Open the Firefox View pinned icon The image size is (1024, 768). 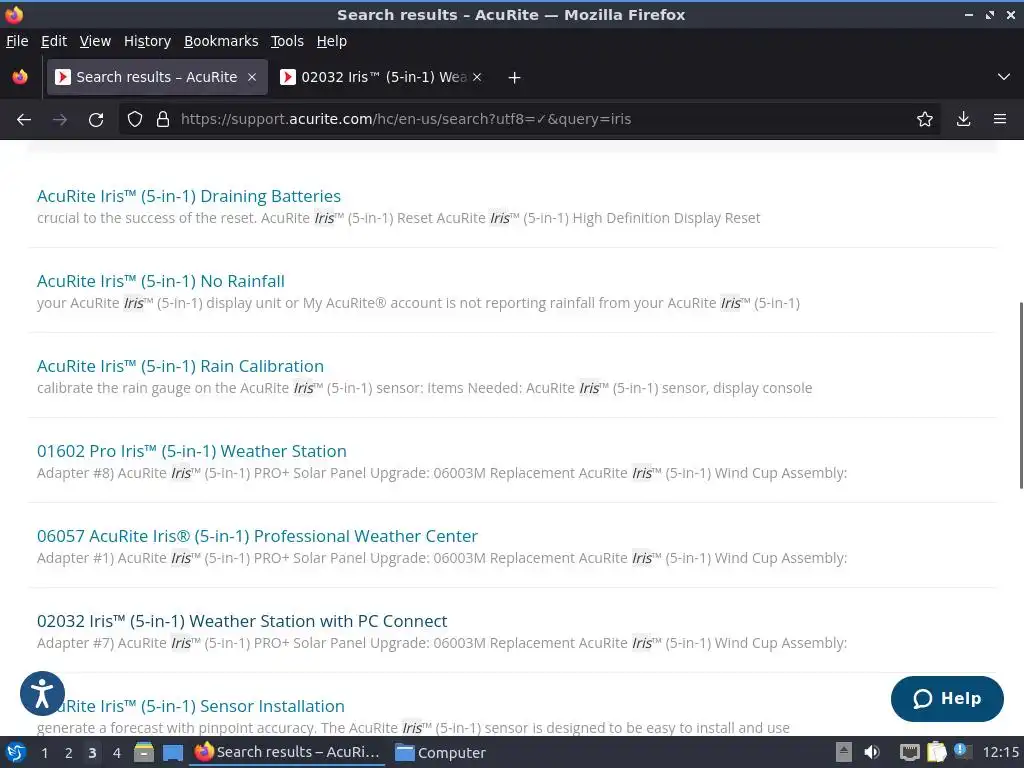20,77
